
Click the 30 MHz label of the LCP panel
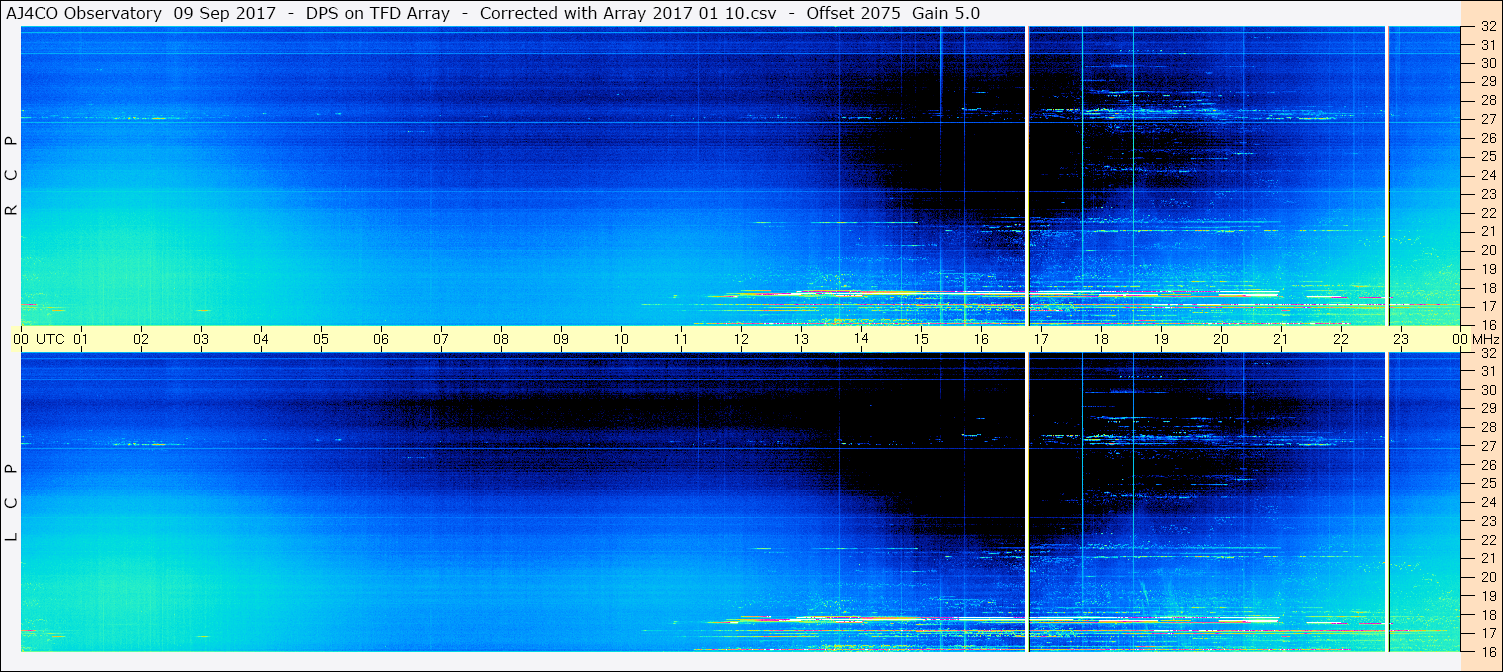[x=1488, y=390]
